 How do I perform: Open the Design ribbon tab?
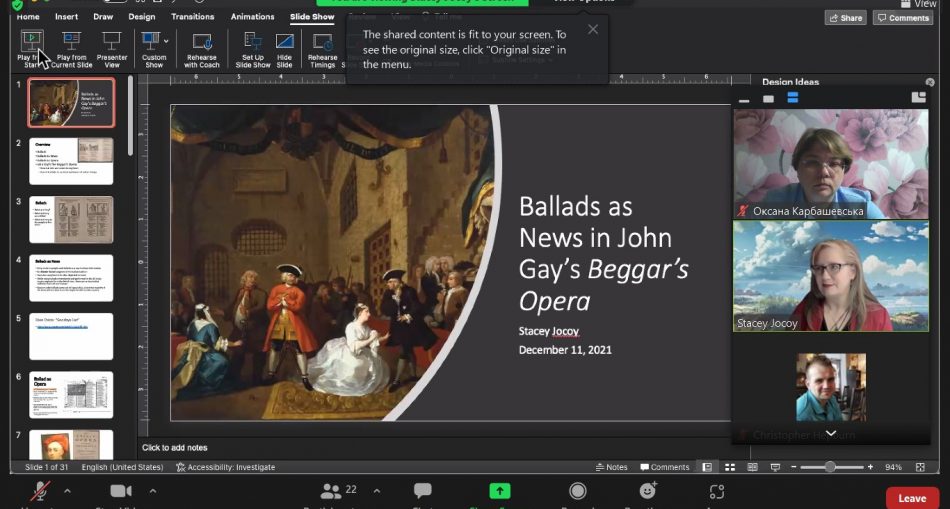click(x=142, y=17)
